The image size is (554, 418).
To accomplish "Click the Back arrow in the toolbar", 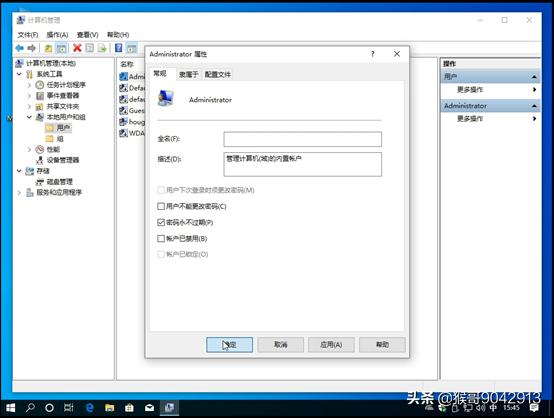I will 19,48.
